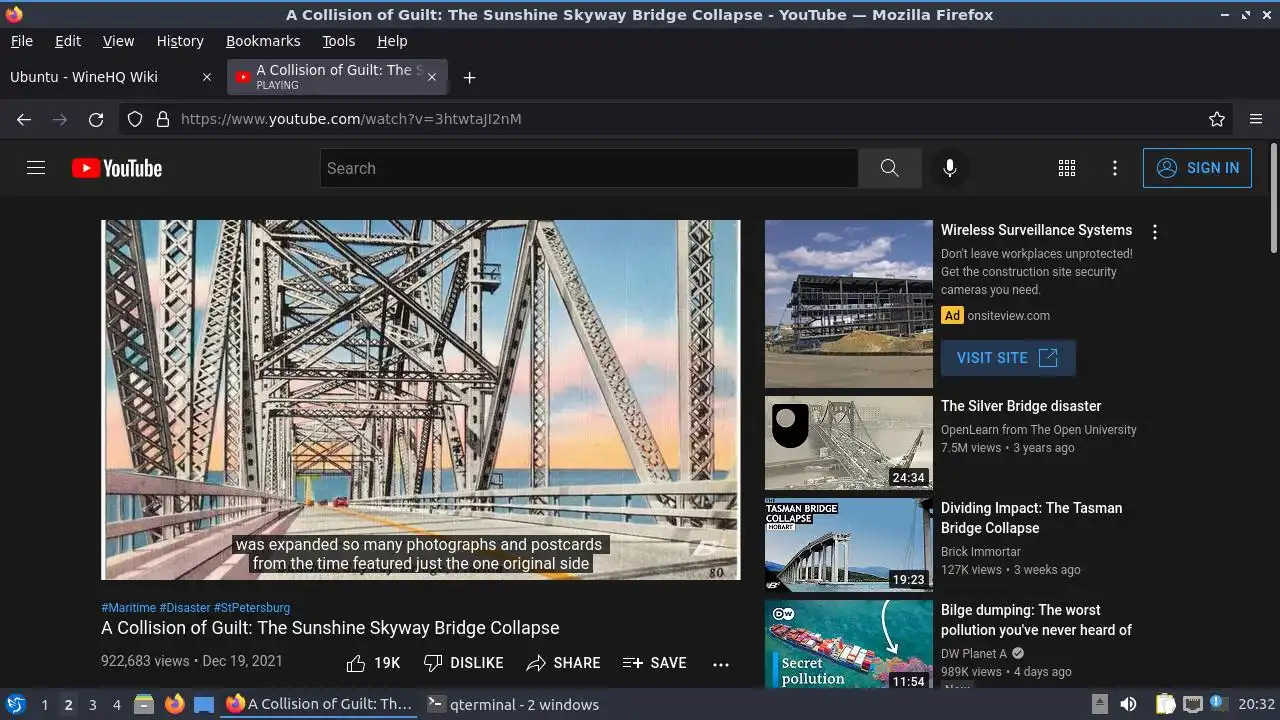Image resolution: width=1280 pixels, height=720 pixels.
Task: Share the video
Action: [563, 663]
